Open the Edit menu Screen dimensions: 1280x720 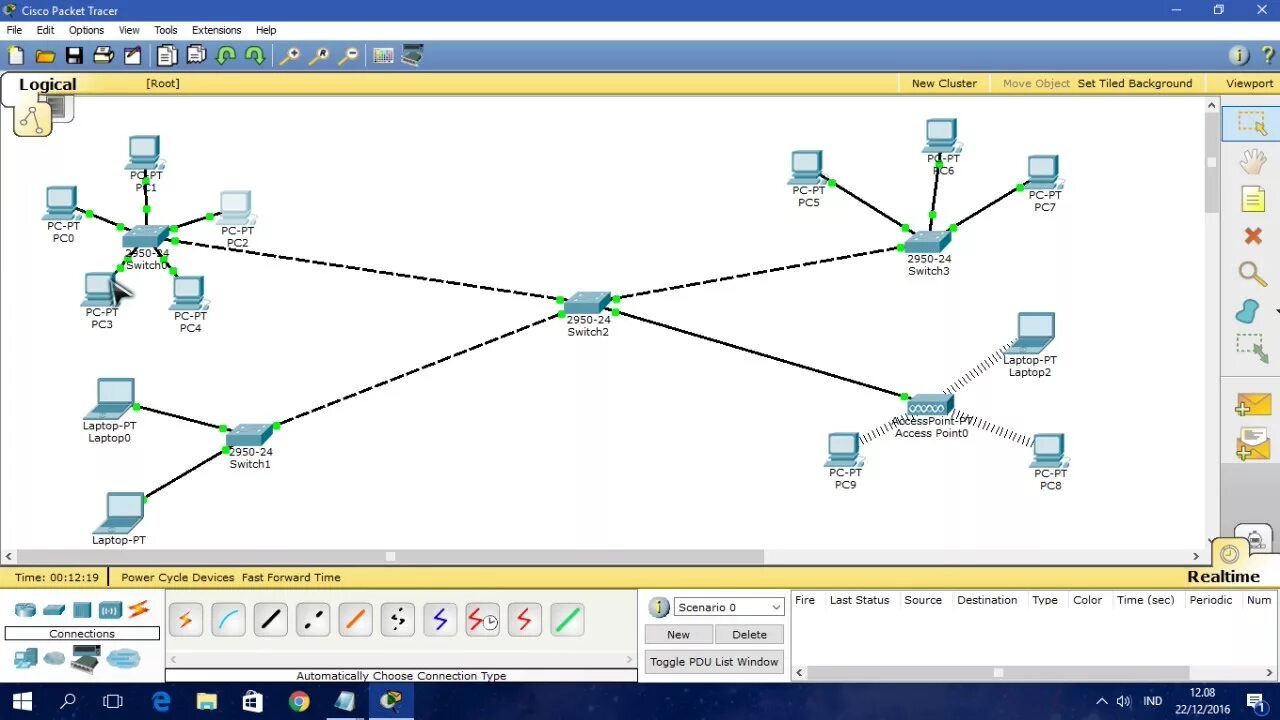[46, 30]
